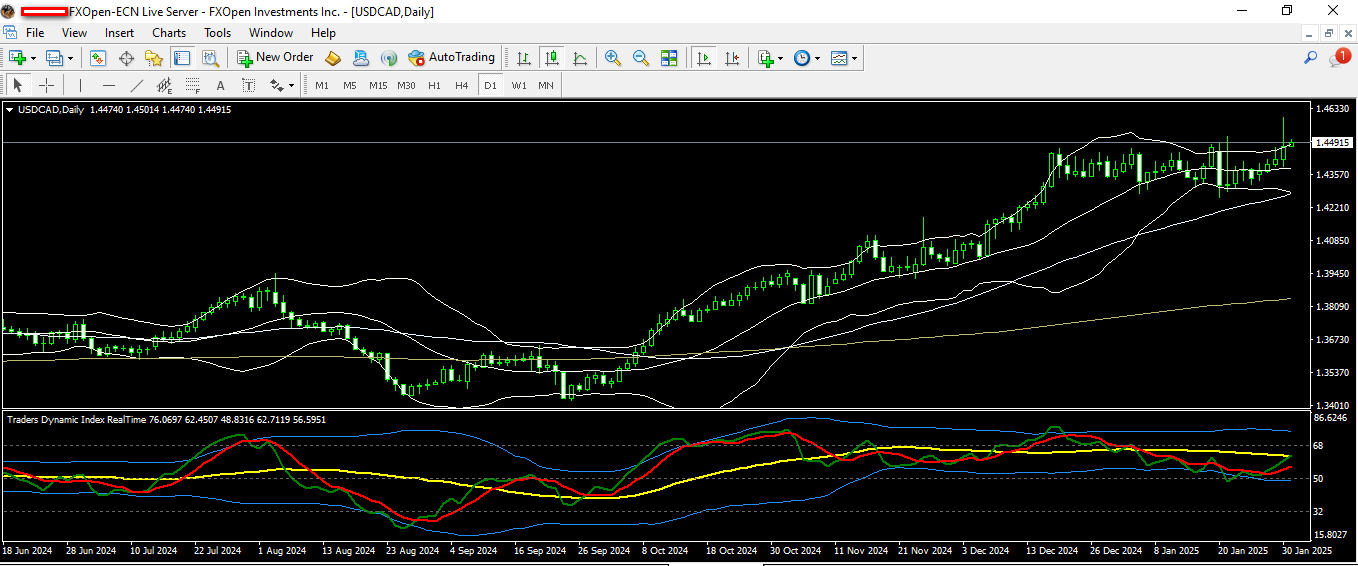
Task: Switch chart to Bar Chart mode
Action: [523, 58]
